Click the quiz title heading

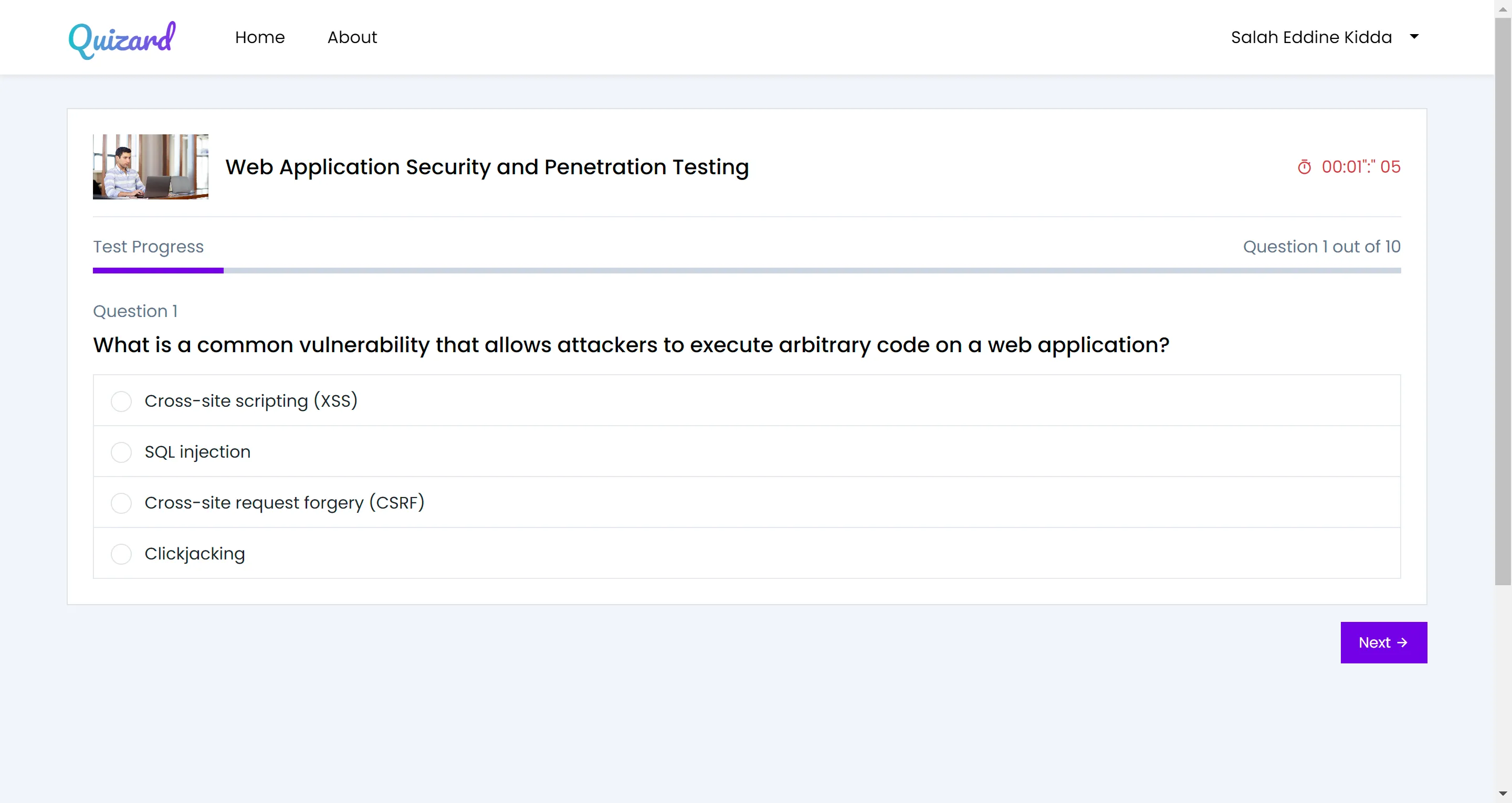pyautogui.click(x=487, y=167)
